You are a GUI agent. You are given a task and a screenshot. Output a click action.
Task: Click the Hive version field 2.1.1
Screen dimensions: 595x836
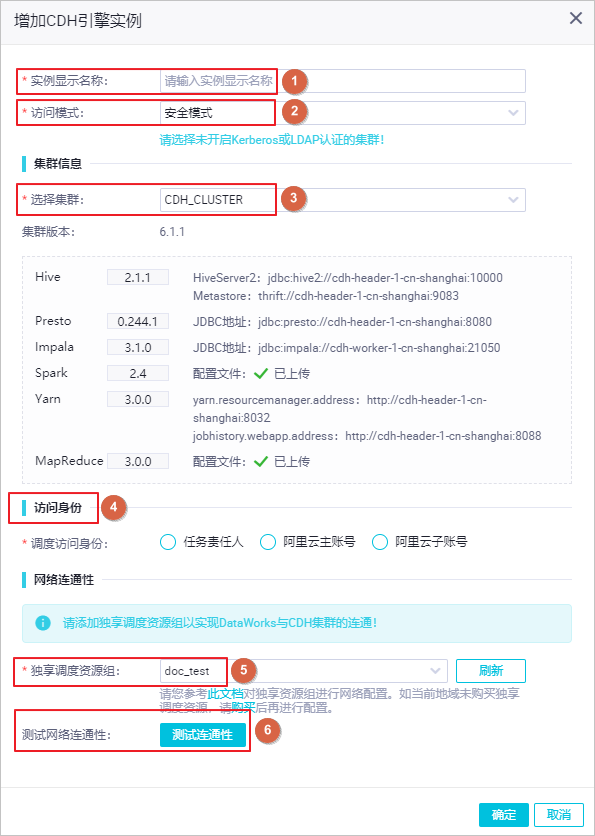tap(138, 277)
